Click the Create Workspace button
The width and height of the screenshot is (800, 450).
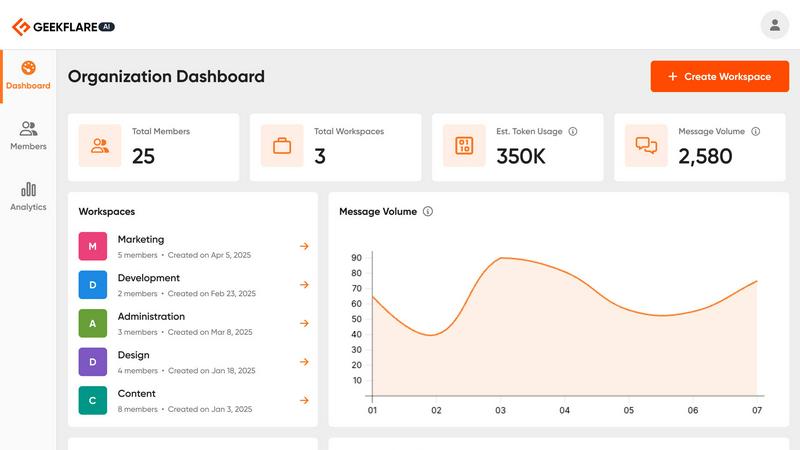(719, 76)
